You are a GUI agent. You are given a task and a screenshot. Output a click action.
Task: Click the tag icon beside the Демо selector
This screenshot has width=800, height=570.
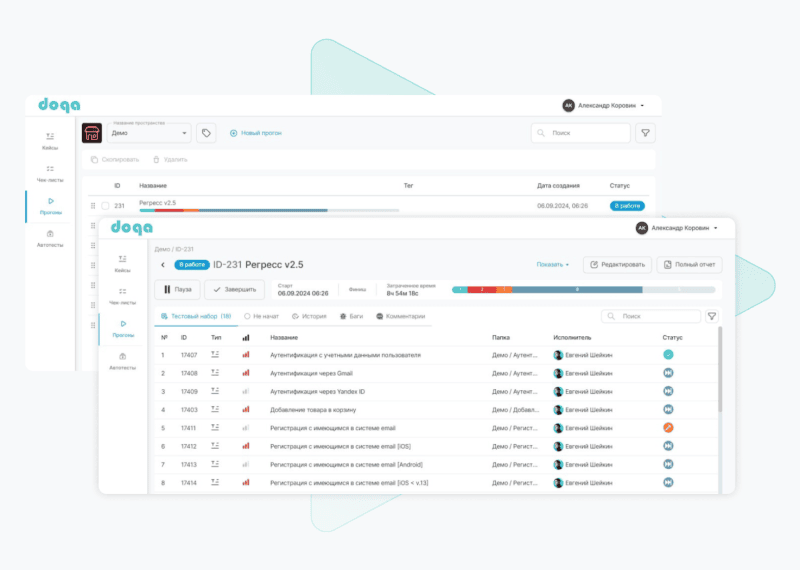[x=206, y=133]
